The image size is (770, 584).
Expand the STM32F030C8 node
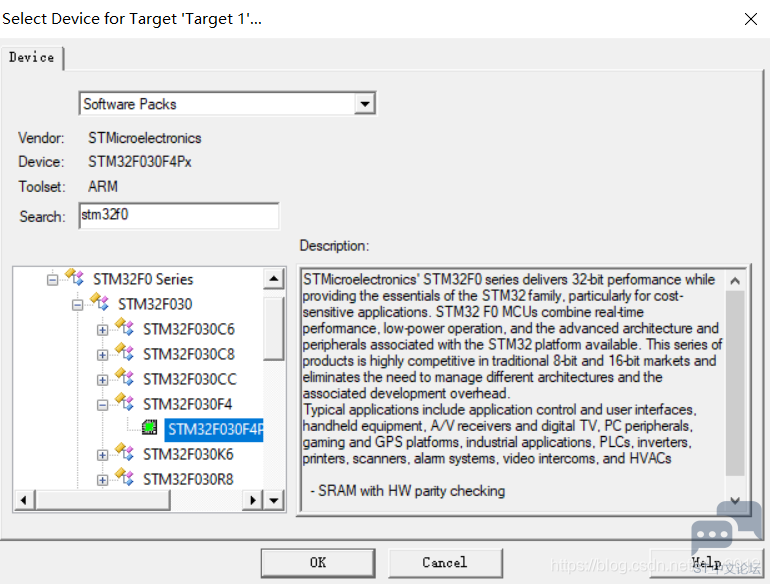103,355
